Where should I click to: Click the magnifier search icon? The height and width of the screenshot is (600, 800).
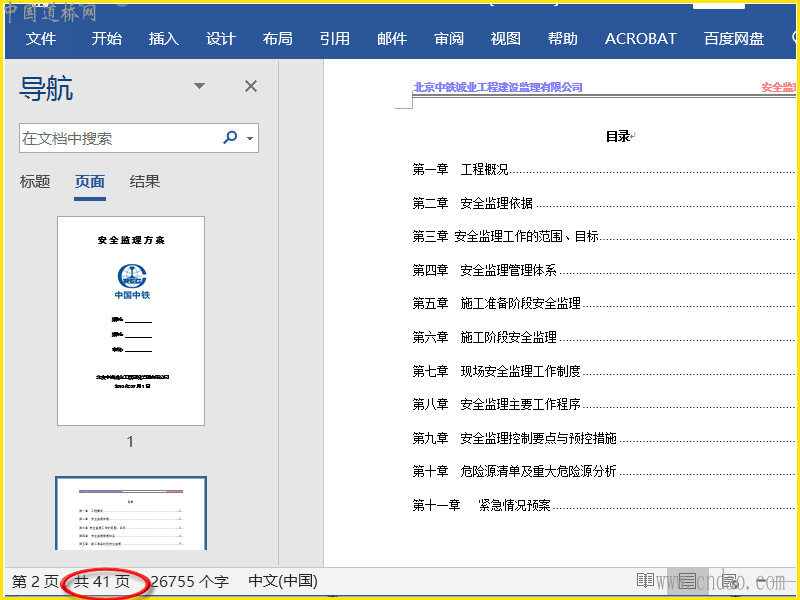[x=230, y=137]
